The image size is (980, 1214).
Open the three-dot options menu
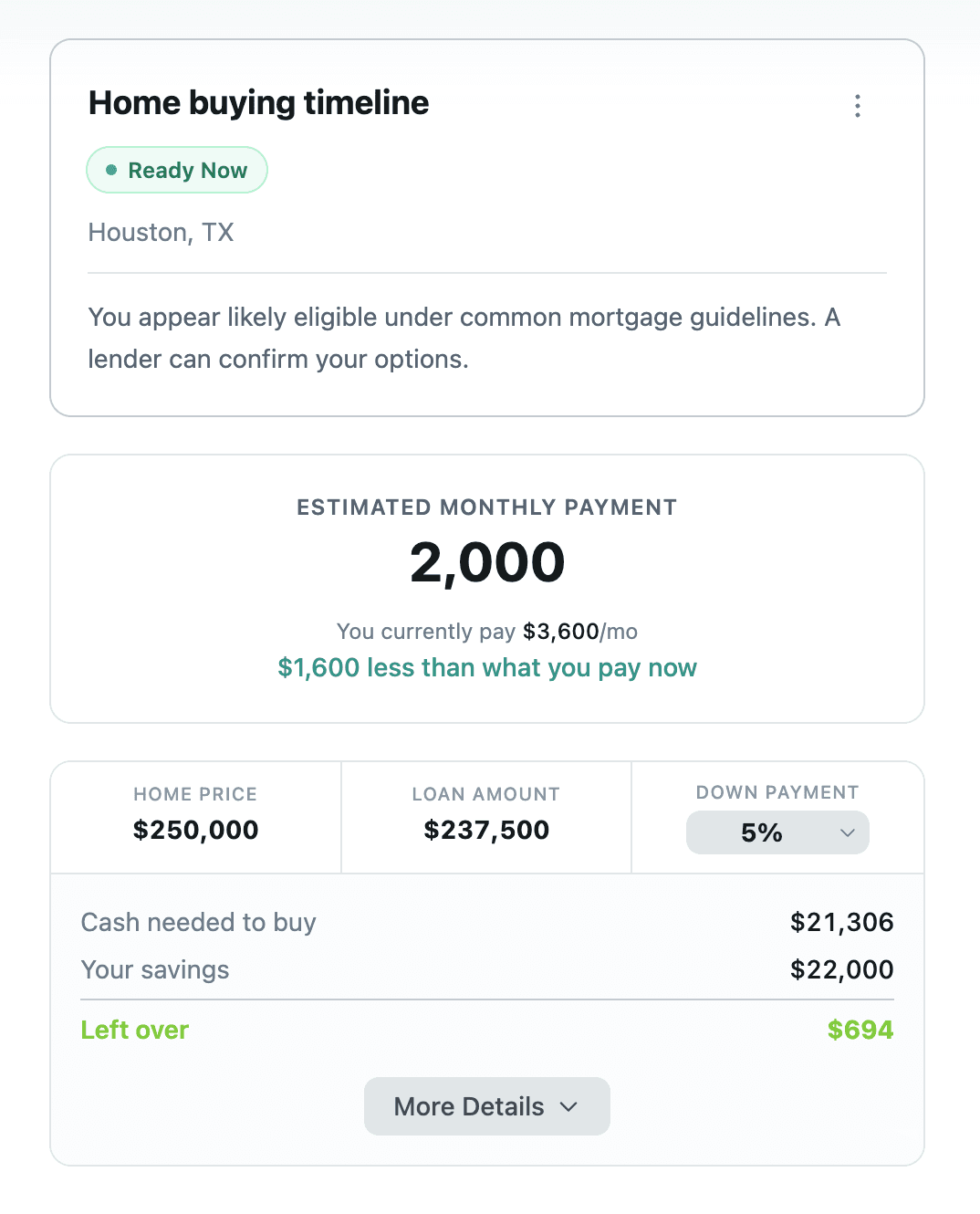[x=857, y=106]
